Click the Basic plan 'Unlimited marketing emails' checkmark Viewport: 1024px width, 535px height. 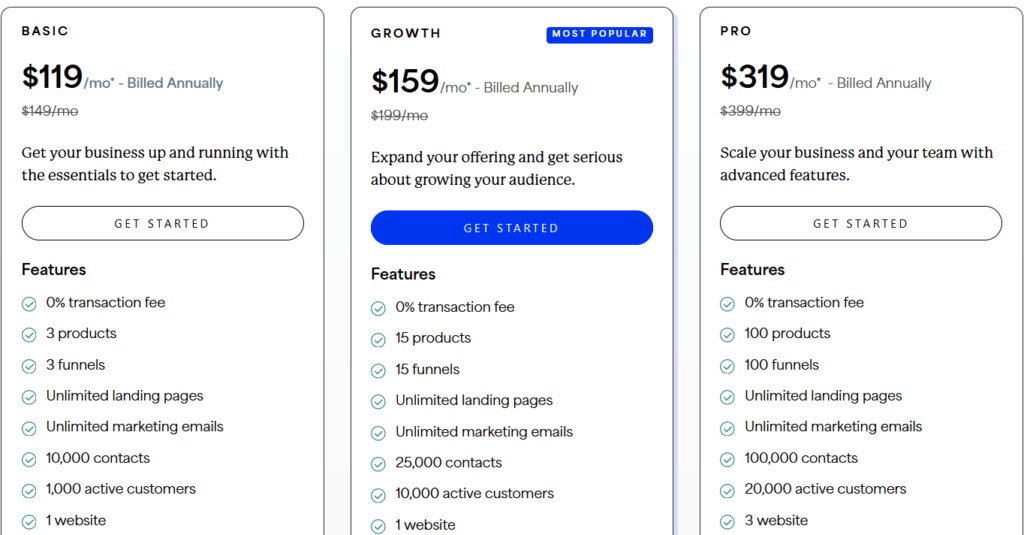pyautogui.click(x=29, y=429)
